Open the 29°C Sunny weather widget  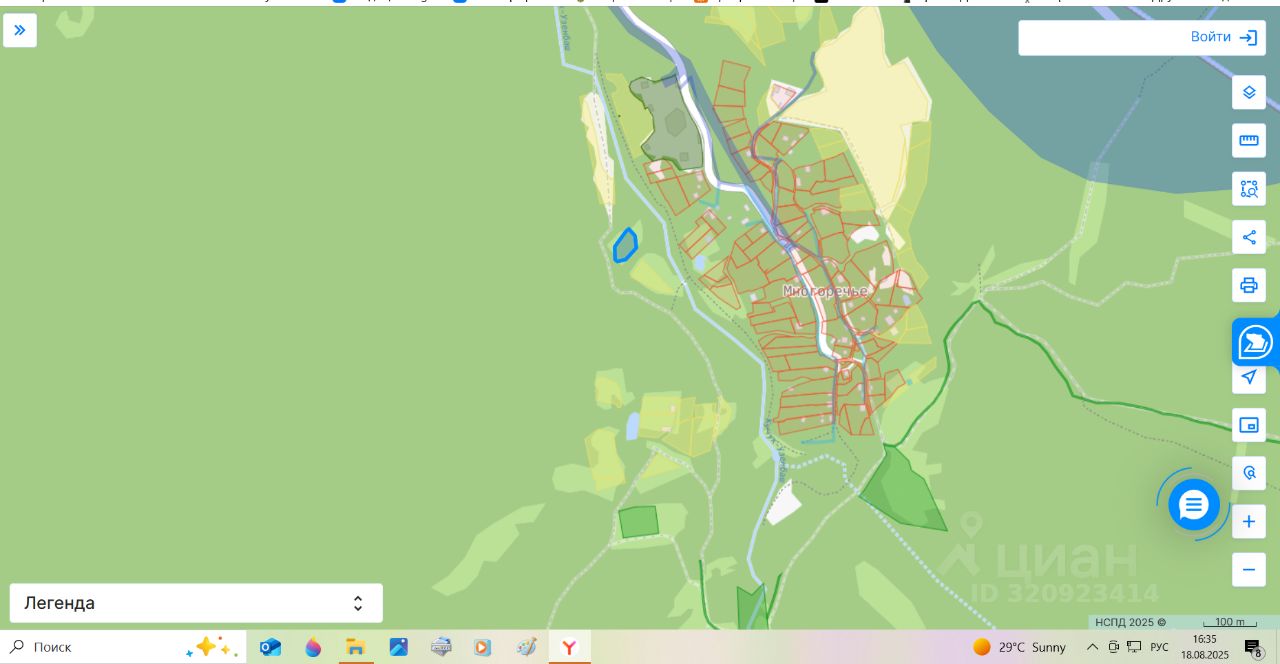(x=1020, y=647)
